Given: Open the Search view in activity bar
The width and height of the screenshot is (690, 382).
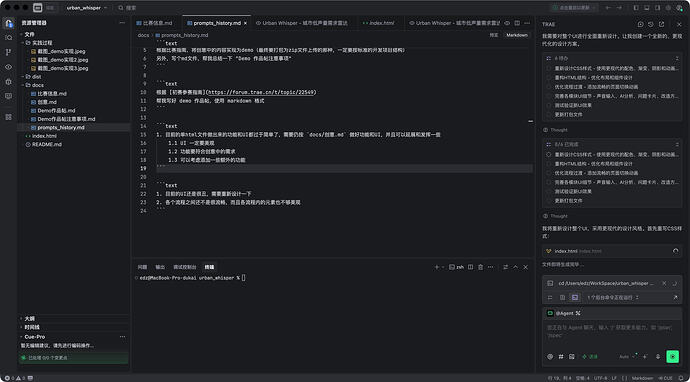Looking at the screenshot, I should click(8, 38).
